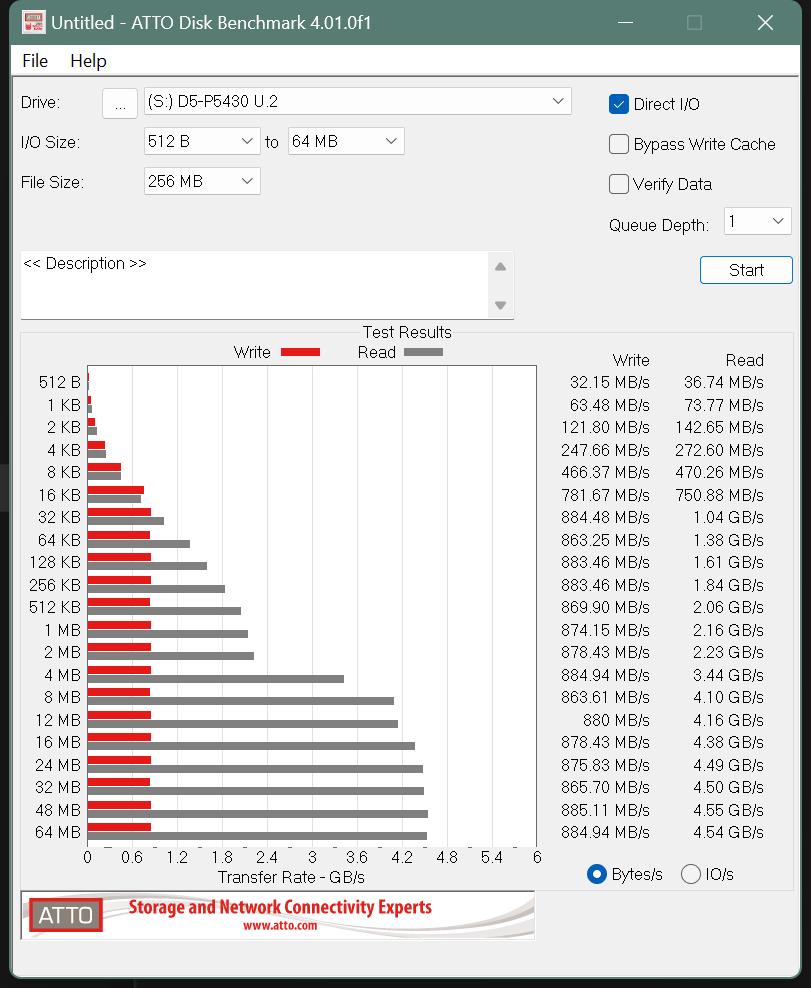Viewport: 811px width, 988px height.
Task: Click the gray Read legend swatch
Action: pyautogui.click(x=423, y=352)
